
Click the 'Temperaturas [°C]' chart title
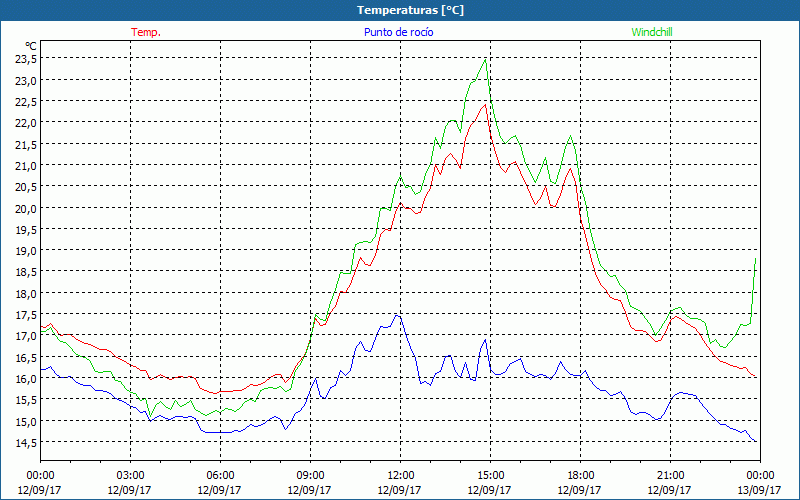pos(410,10)
